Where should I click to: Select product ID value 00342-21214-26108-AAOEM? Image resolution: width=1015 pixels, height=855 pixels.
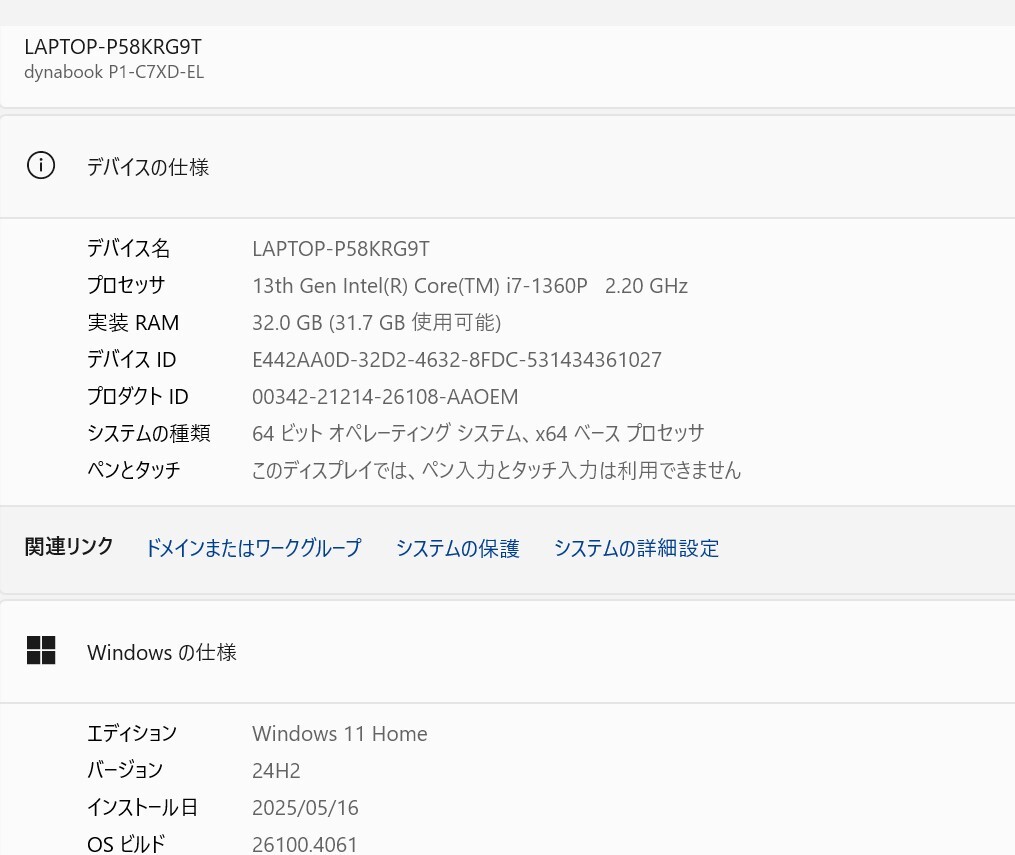[x=385, y=397]
